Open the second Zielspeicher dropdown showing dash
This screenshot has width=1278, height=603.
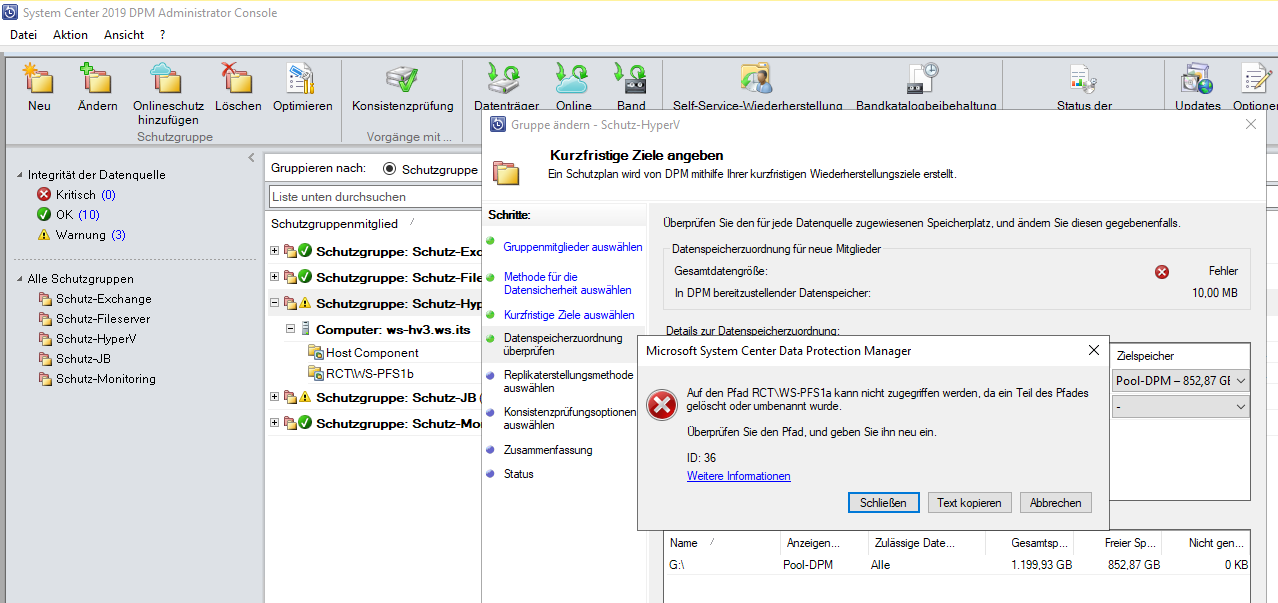(1241, 407)
